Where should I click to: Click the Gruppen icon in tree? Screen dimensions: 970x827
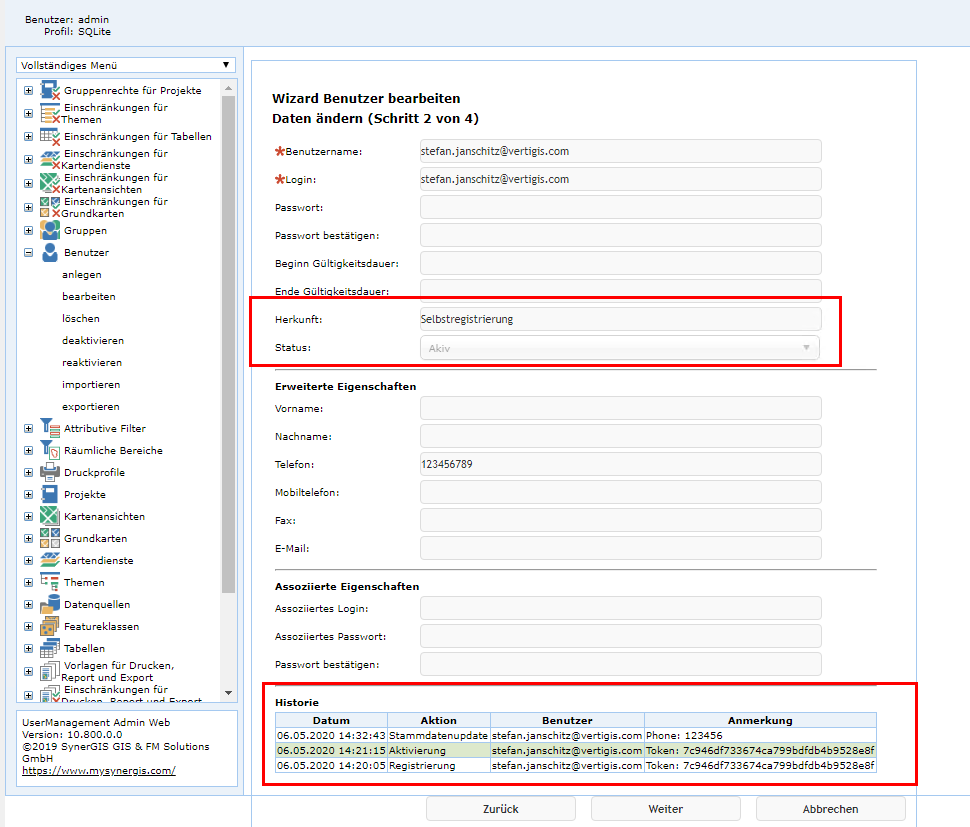50,231
